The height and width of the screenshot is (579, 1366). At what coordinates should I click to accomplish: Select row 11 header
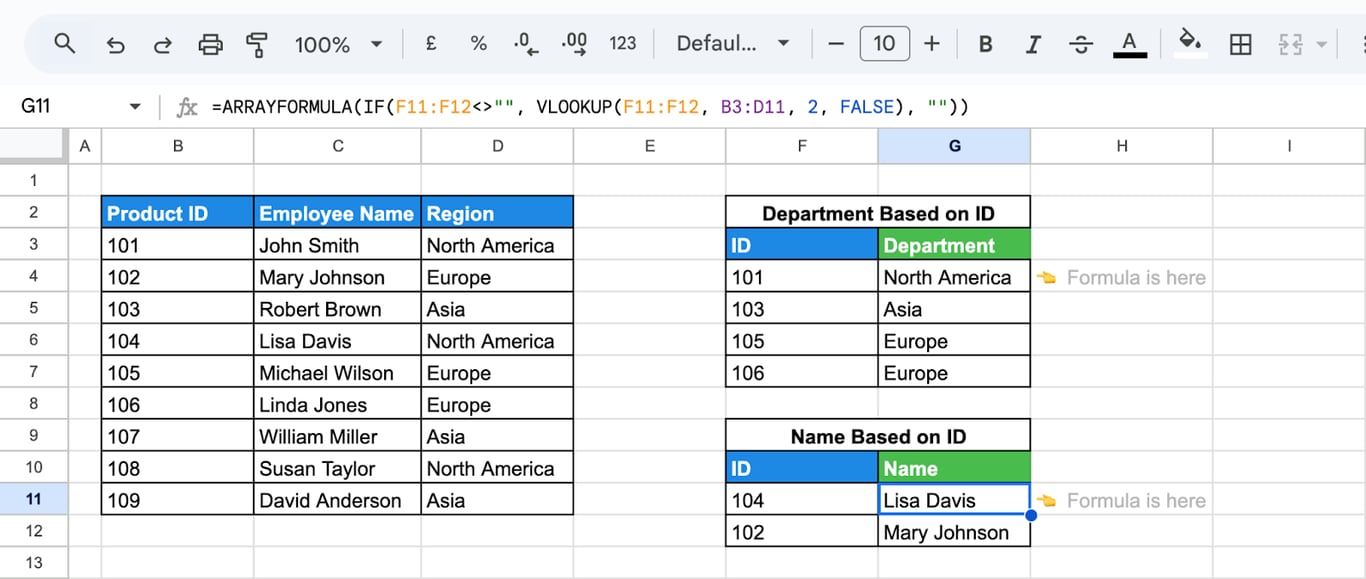pyautogui.click(x=34, y=500)
